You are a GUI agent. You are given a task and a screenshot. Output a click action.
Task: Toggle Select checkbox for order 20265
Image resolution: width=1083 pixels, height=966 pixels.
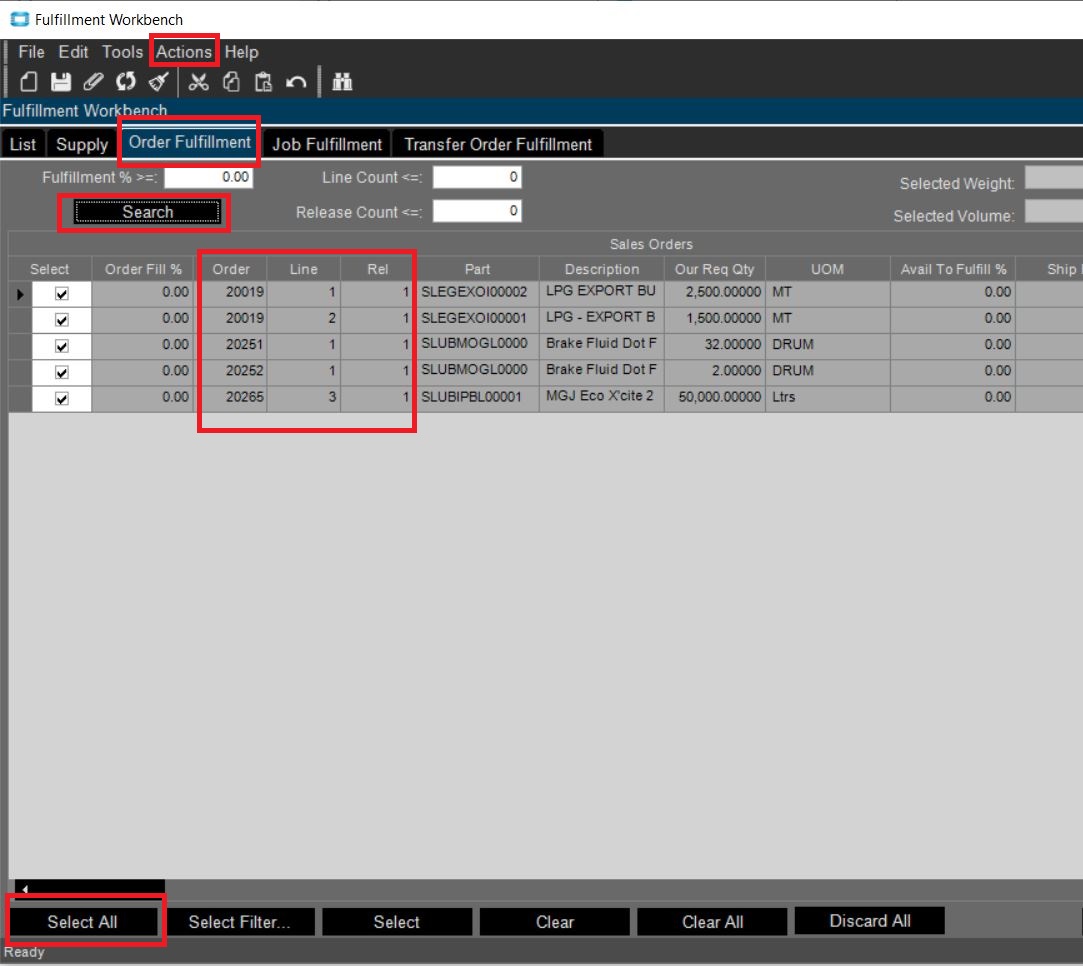point(62,398)
